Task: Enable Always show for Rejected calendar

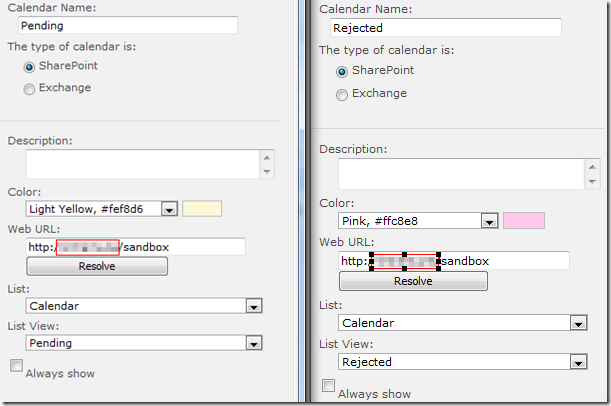Action: click(x=328, y=385)
